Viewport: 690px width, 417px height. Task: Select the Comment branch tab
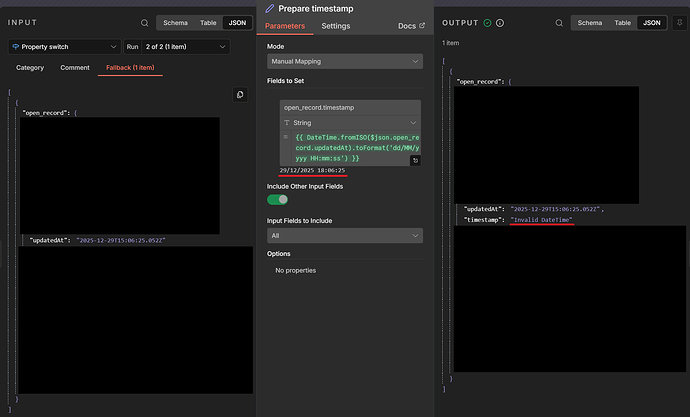(75, 68)
